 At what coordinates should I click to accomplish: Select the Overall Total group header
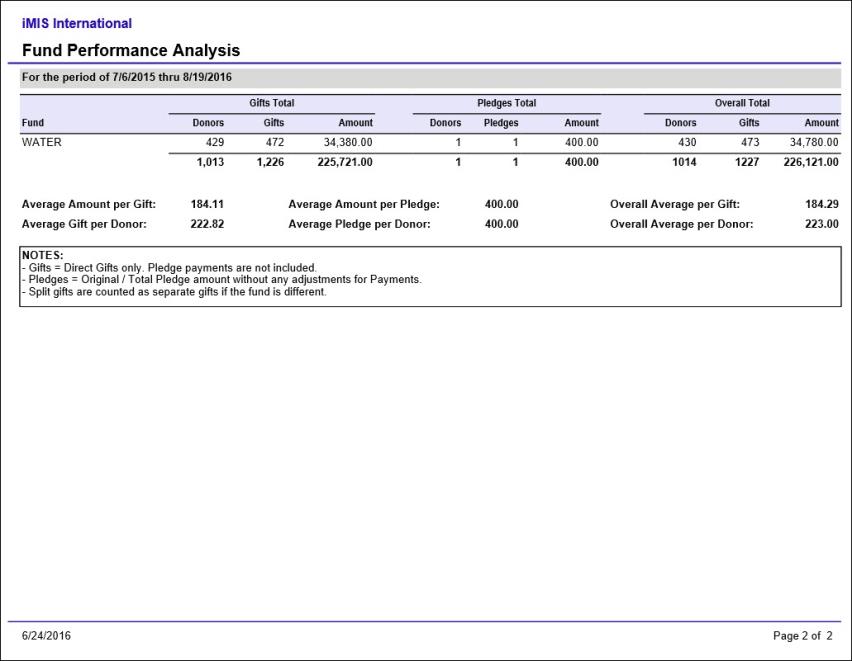point(742,103)
